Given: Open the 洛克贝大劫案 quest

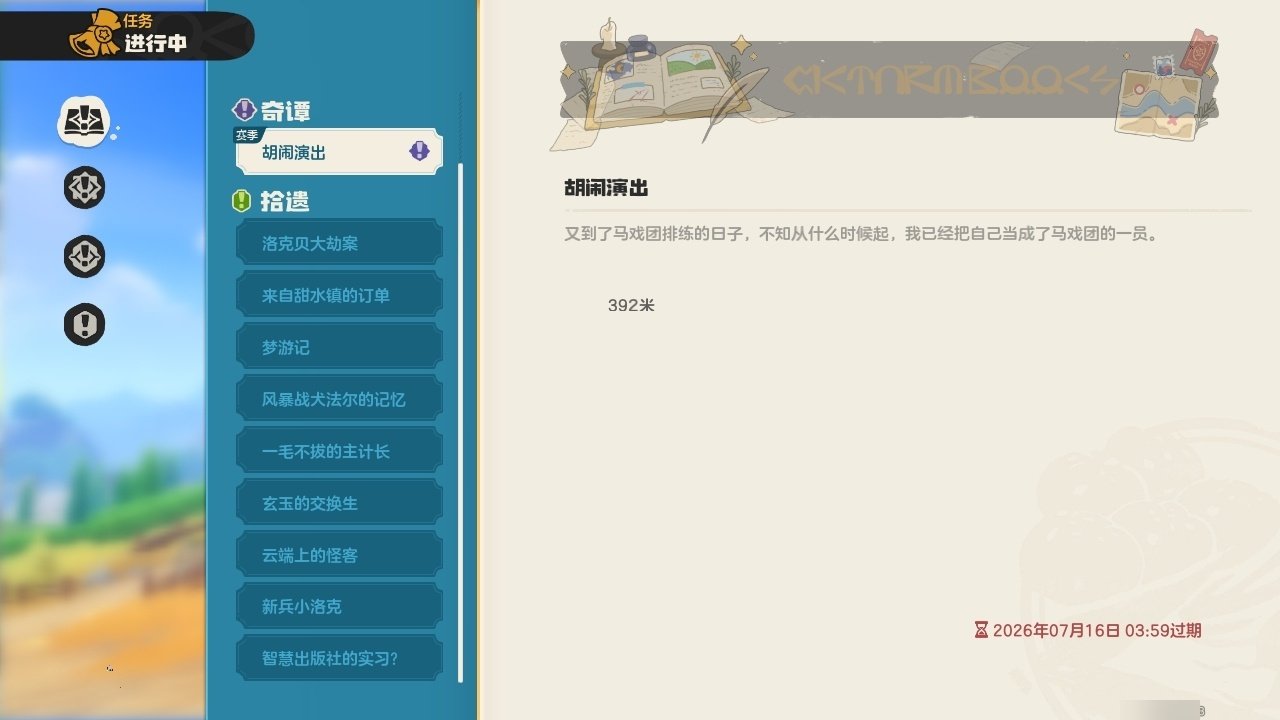Looking at the screenshot, I should click(339, 243).
